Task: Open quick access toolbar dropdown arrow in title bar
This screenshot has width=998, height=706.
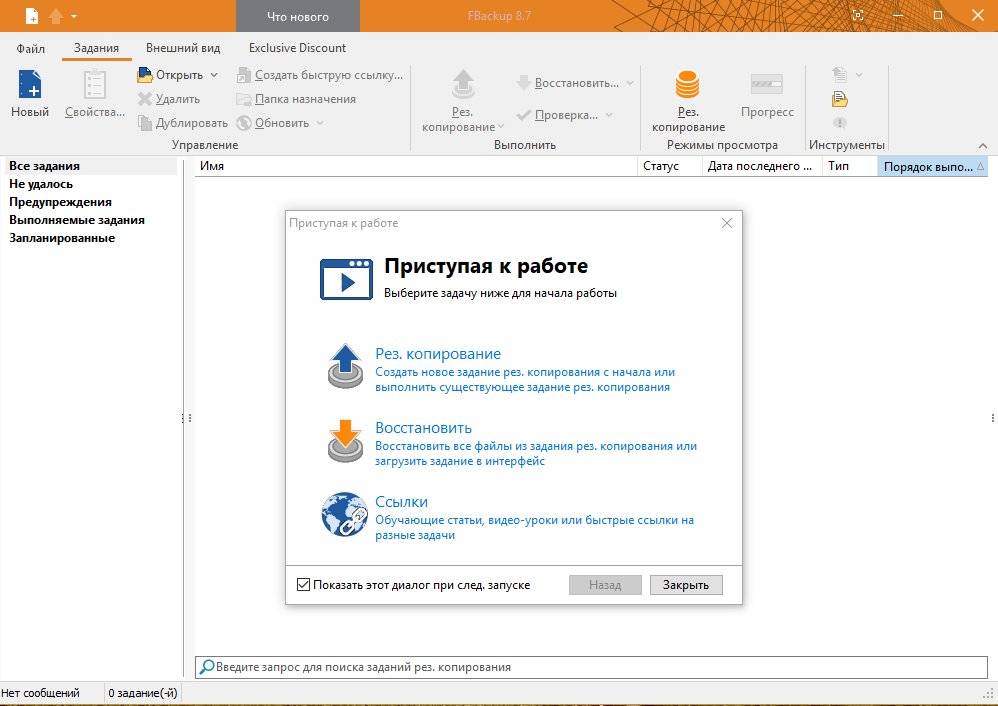Action: tap(74, 17)
